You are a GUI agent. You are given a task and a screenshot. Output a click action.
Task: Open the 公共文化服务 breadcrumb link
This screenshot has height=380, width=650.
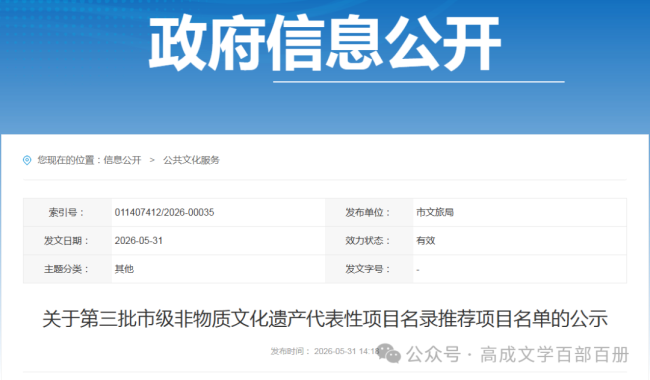[191, 160]
